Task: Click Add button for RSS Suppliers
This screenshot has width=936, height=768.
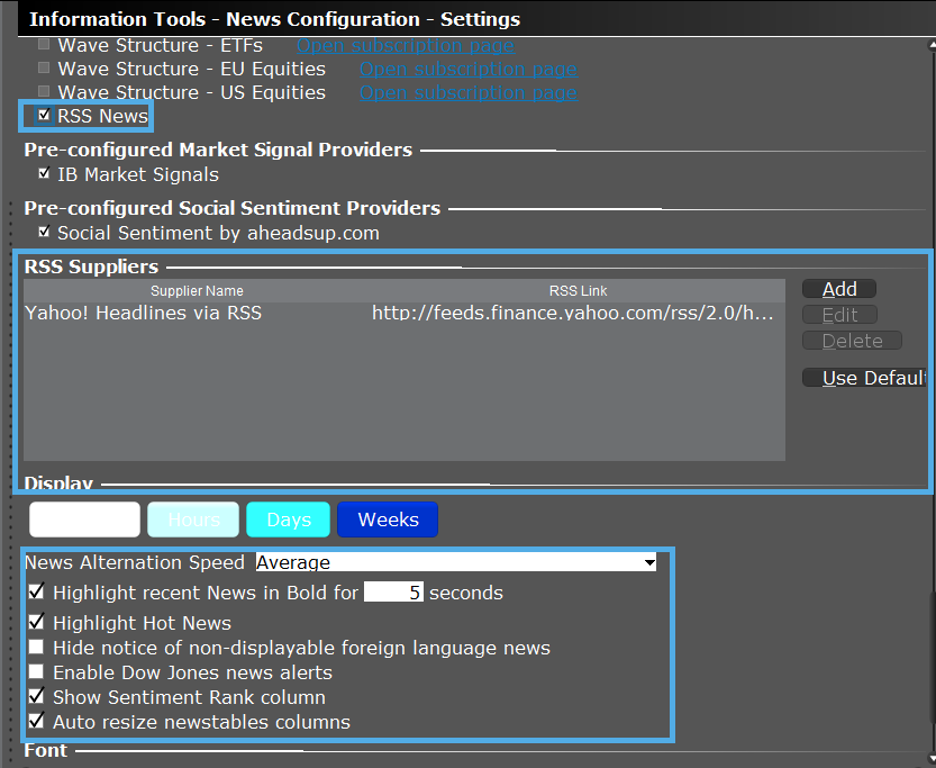Action: tap(839, 289)
